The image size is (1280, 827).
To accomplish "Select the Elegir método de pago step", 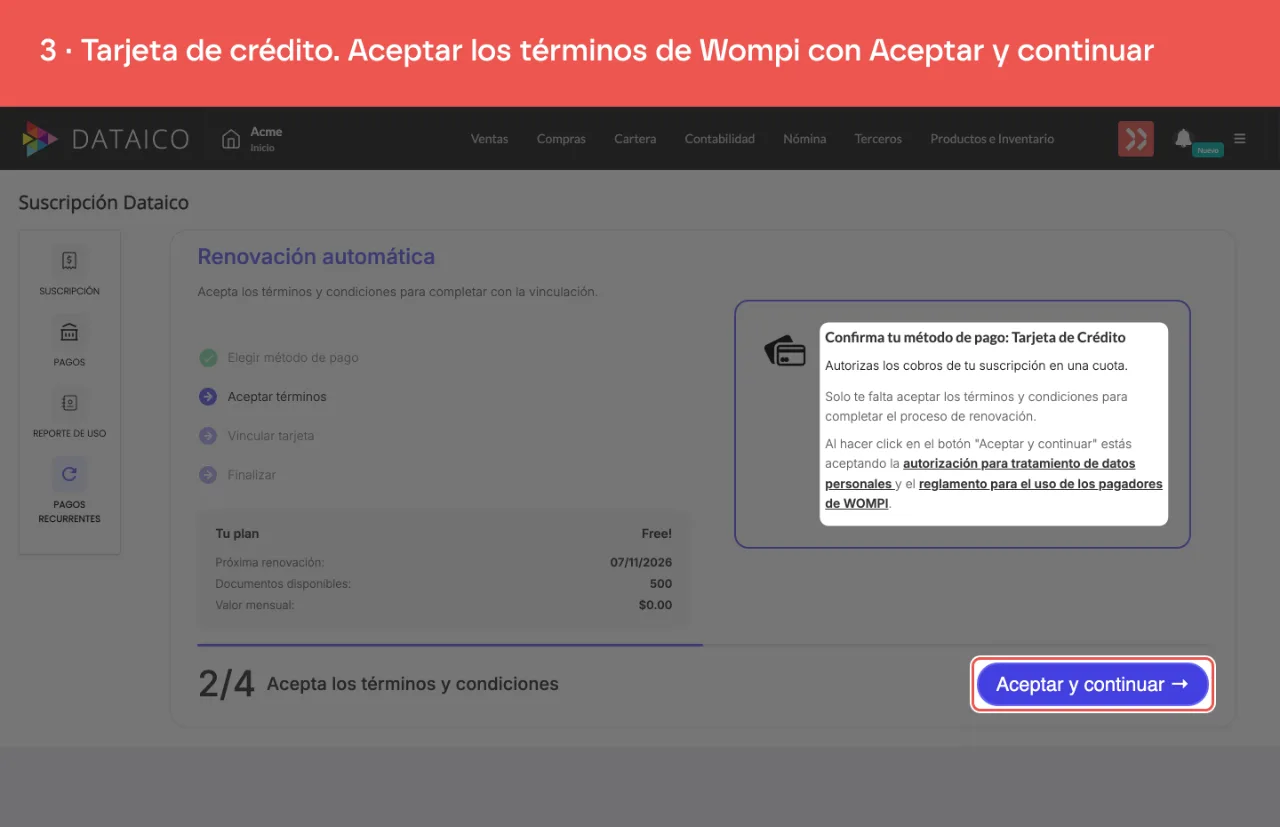I will pos(293,358).
